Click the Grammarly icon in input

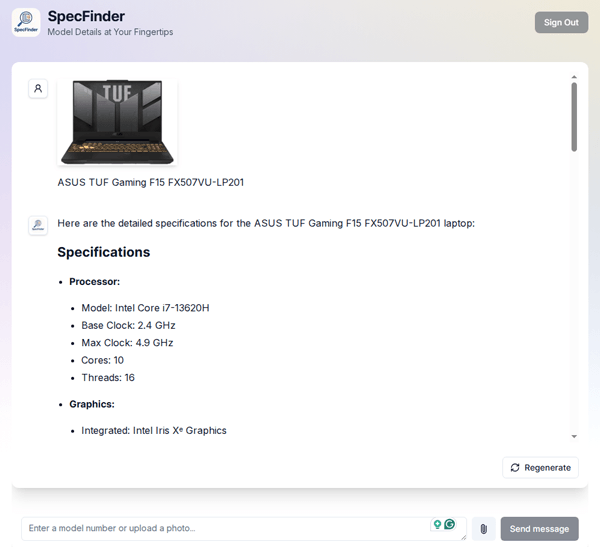pos(450,524)
